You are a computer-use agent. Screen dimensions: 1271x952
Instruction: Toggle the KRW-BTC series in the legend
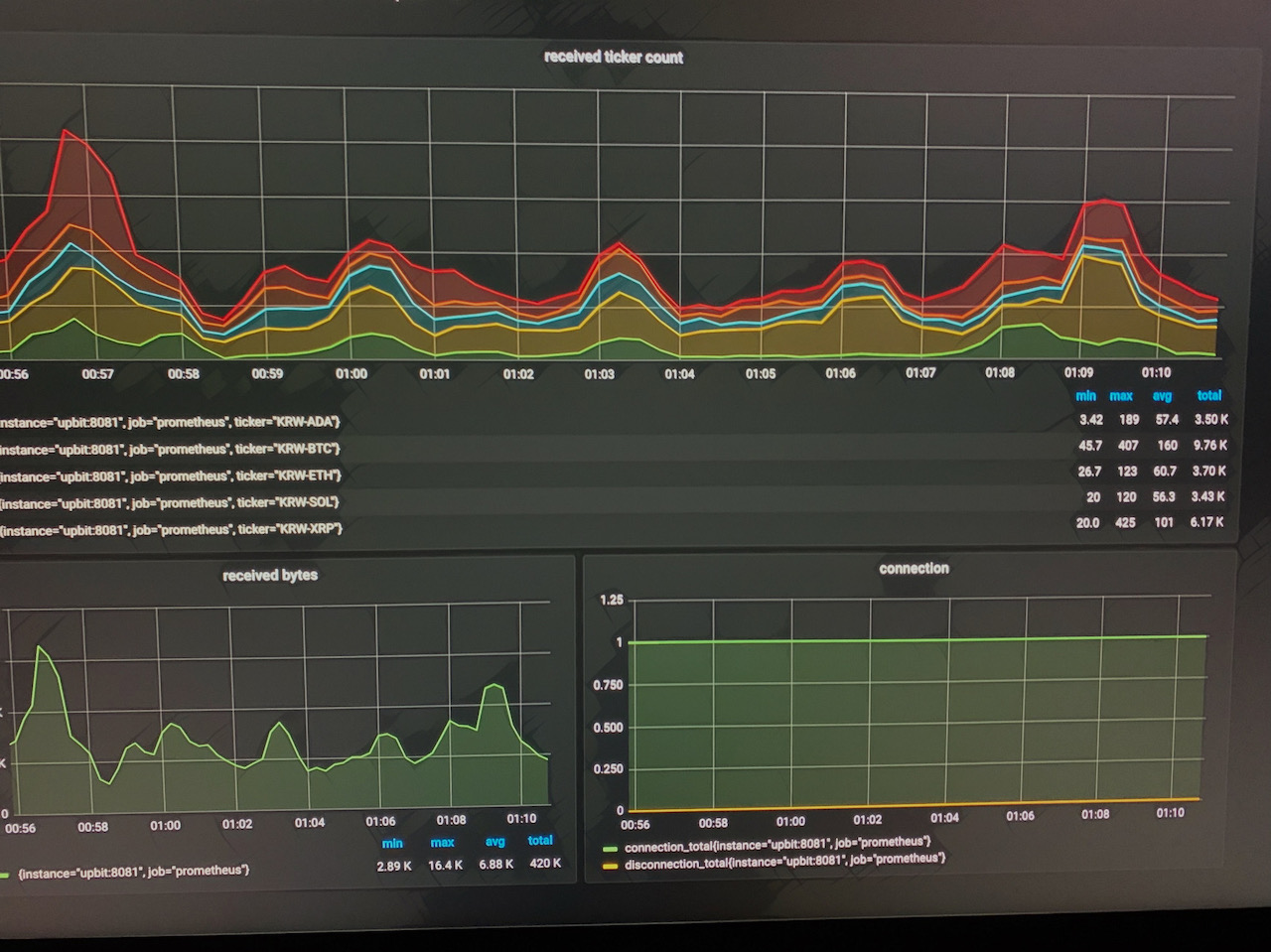pos(169,450)
